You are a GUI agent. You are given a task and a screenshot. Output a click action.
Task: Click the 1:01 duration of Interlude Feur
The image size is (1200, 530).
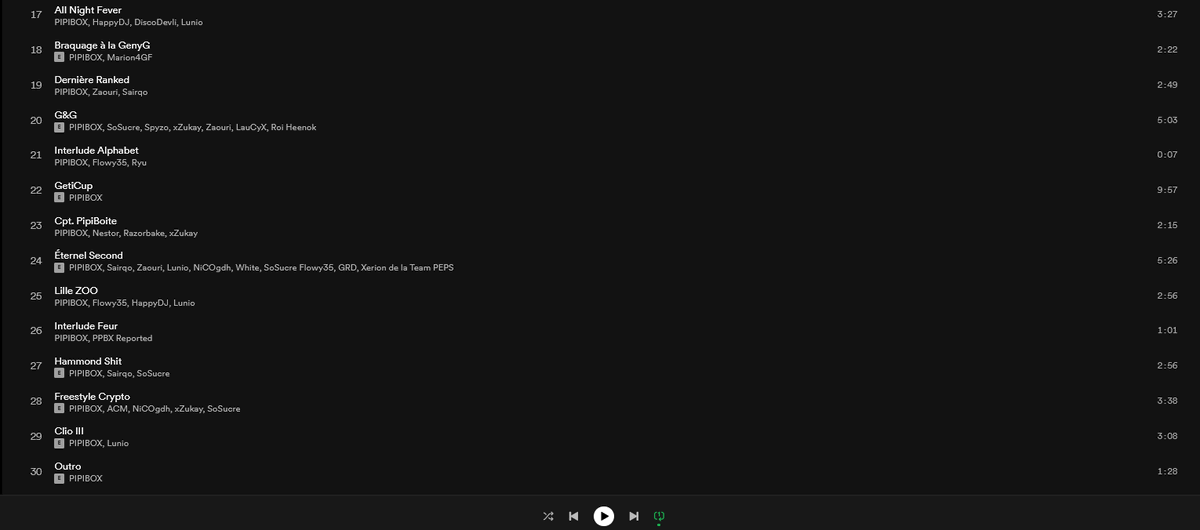pyautogui.click(x=1166, y=331)
